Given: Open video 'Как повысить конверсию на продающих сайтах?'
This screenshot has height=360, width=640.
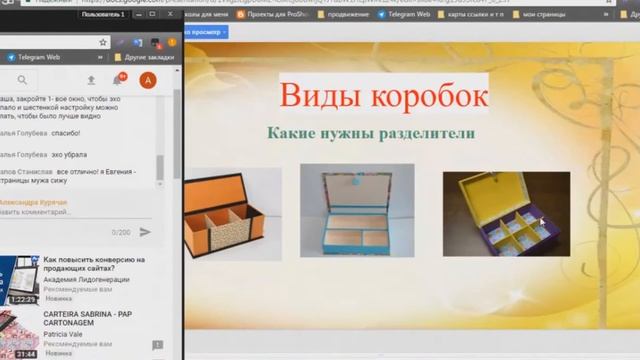Looking at the screenshot, I should click(94, 264).
